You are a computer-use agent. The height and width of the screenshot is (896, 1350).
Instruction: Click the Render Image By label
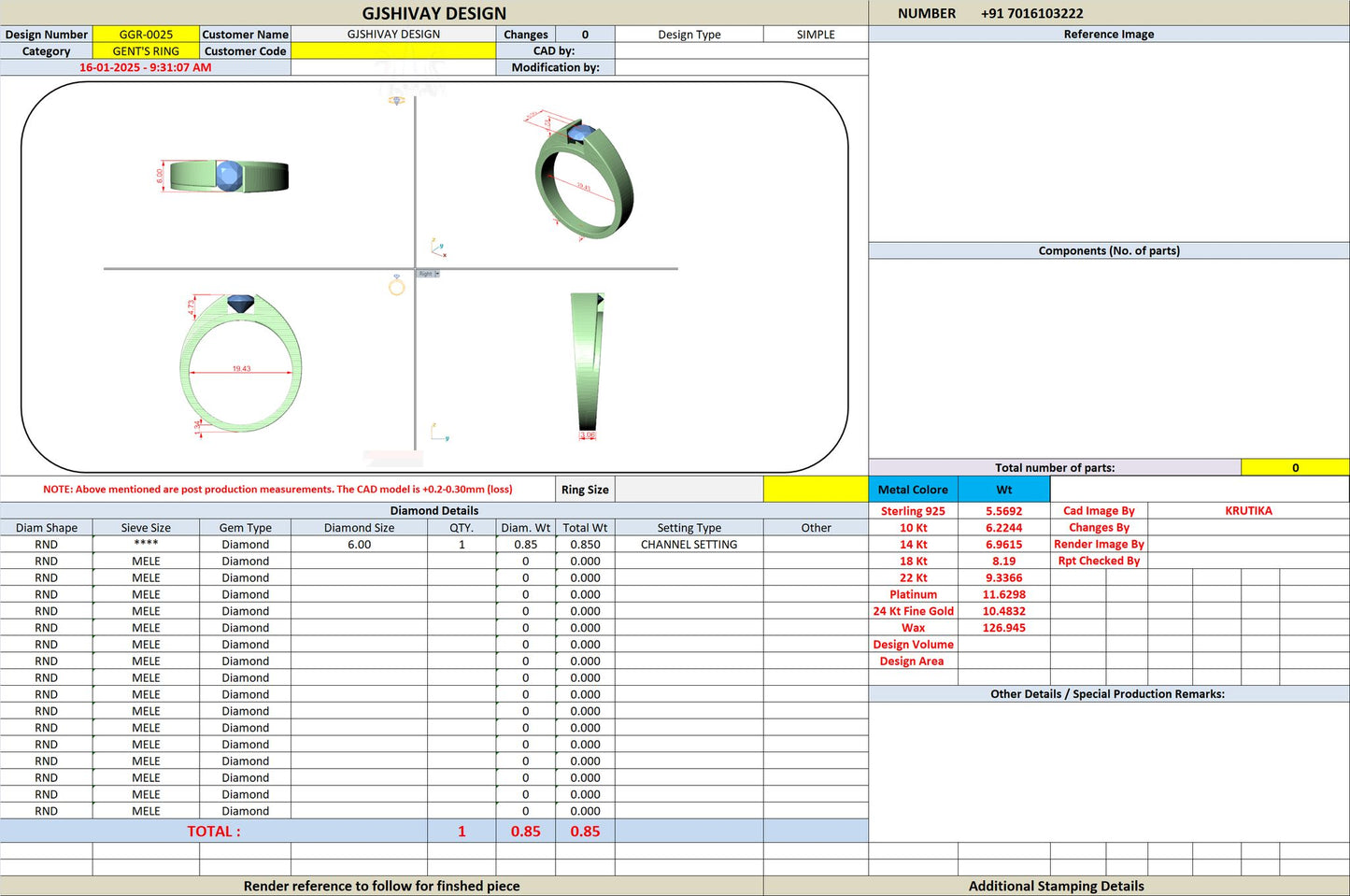pyautogui.click(x=1099, y=545)
